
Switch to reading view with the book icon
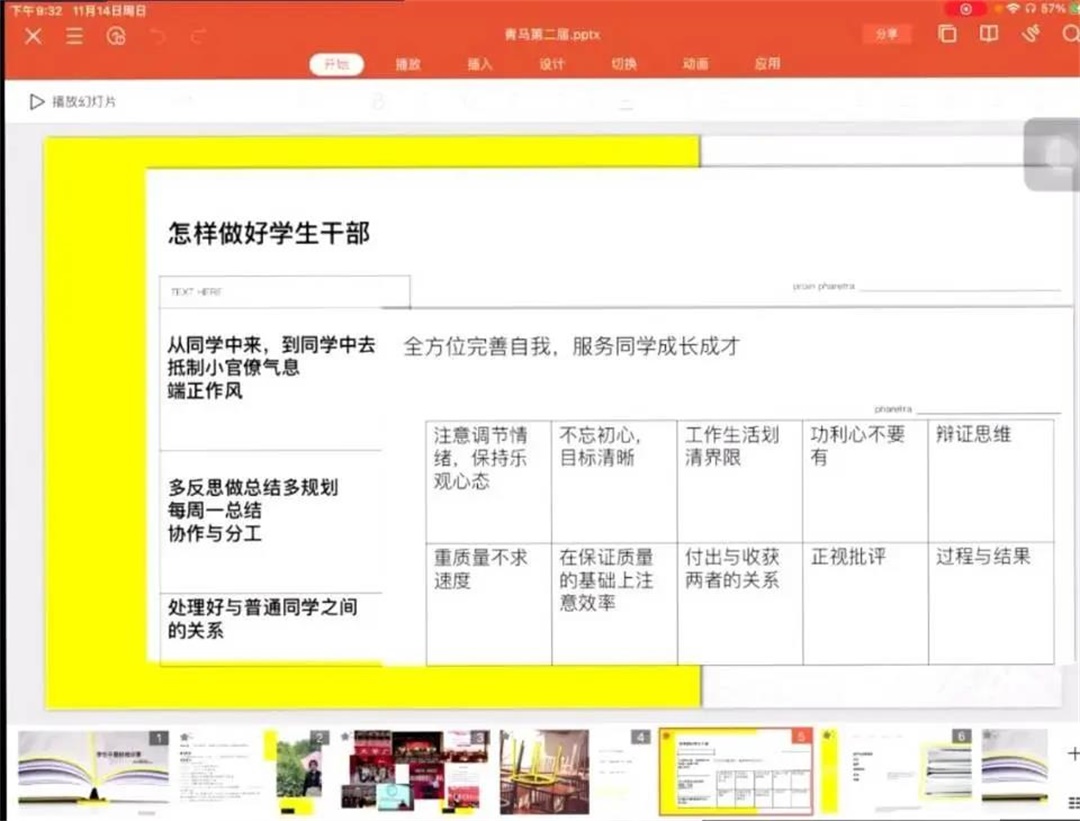[988, 34]
